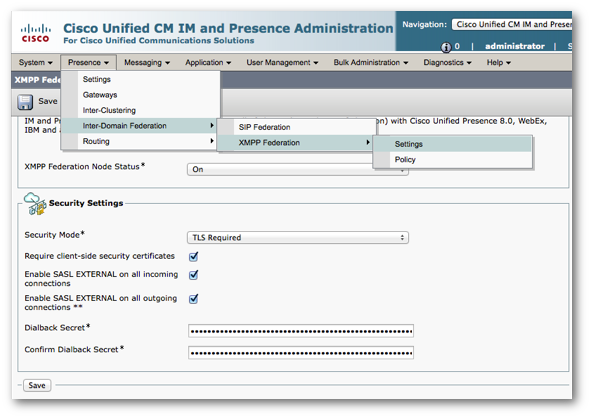Image resolution: width=591 pixels, height=418 pixels.
Task: Click the floppy disk Save icon
Action: (25, 102)
